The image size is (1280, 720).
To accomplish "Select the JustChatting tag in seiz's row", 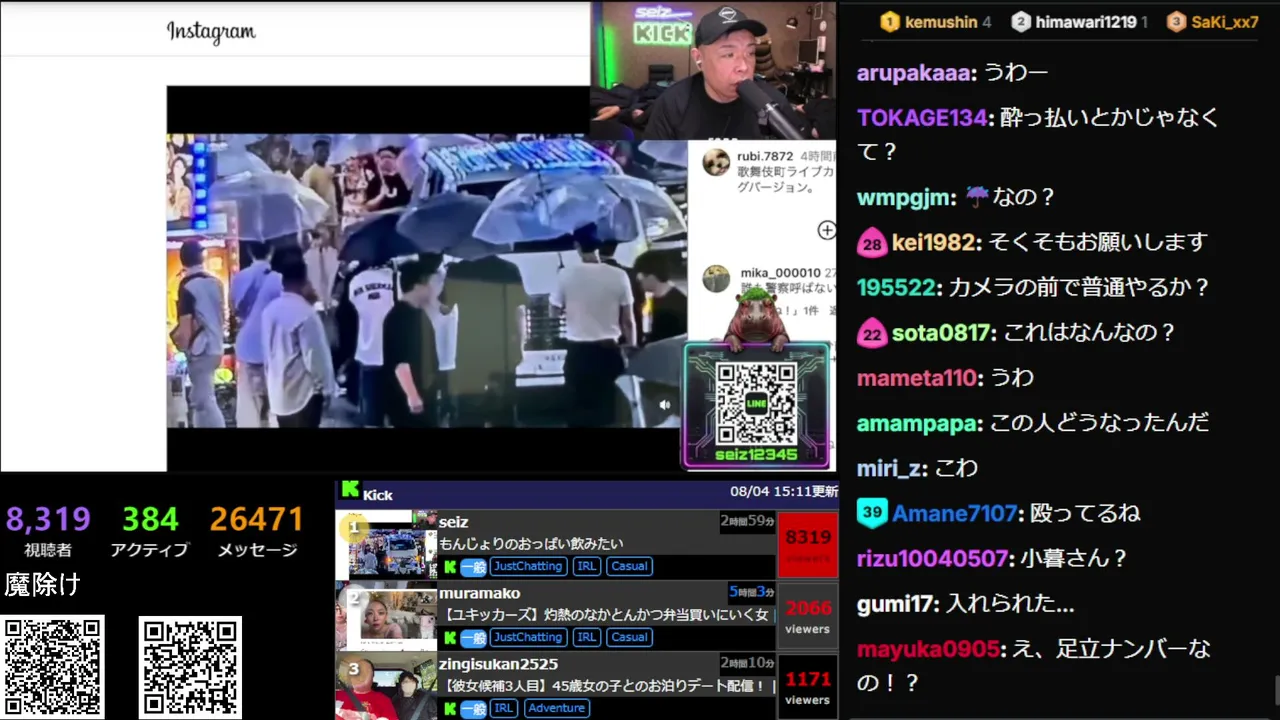I will 528,567.
